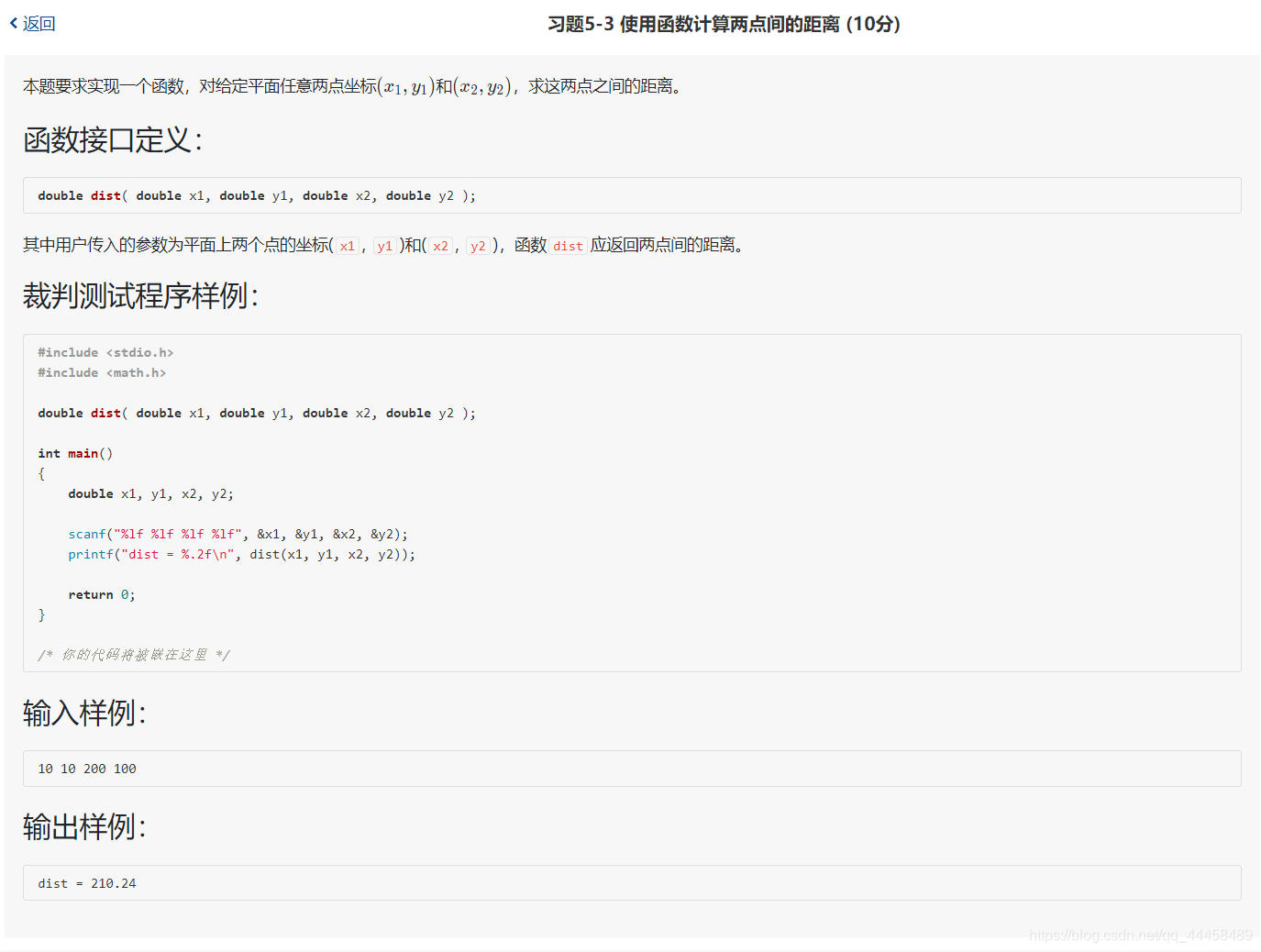Click the back chevron icon beside 返回
Screen dimensions: 1261x952
point(14,24)
